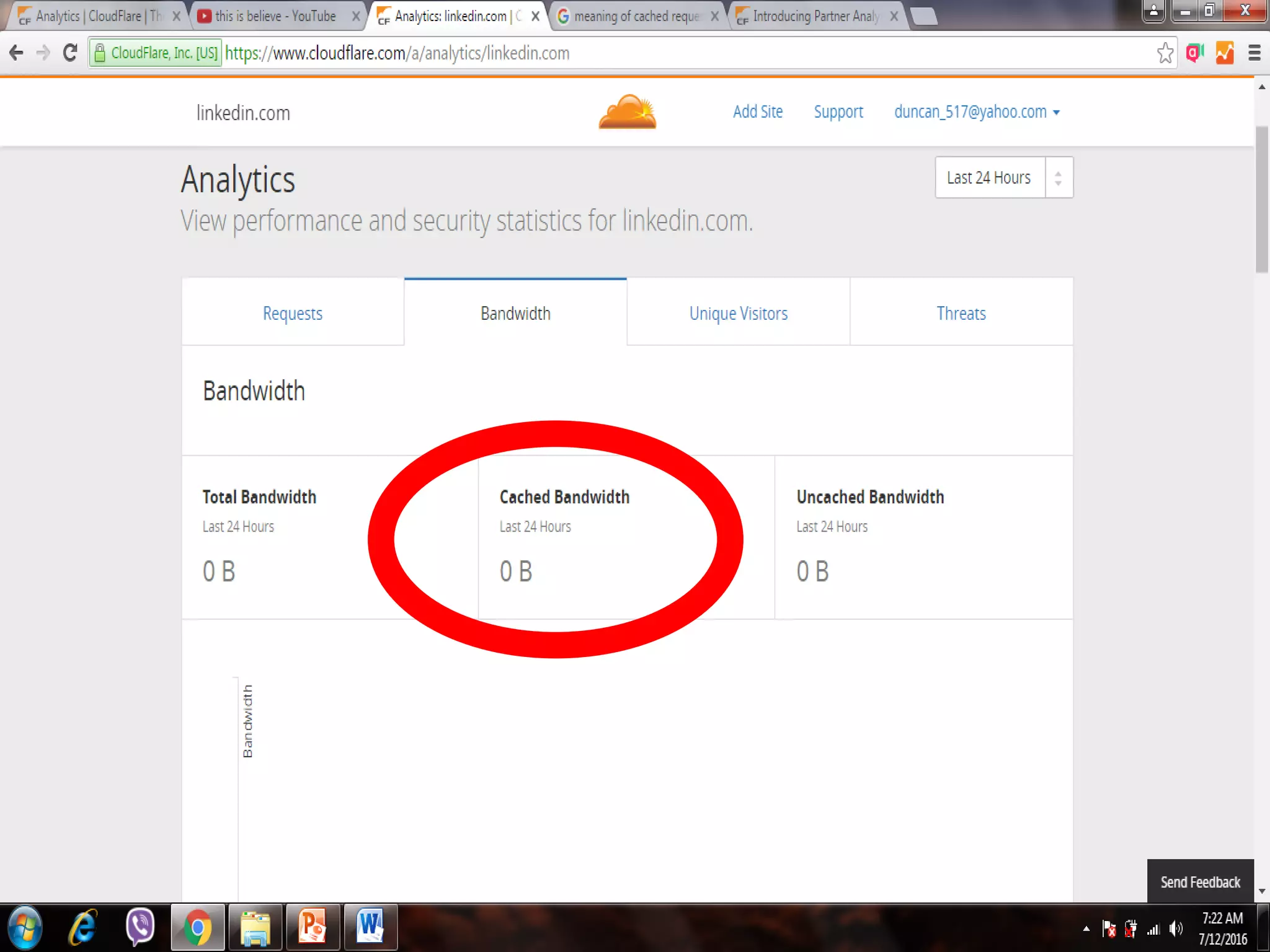Click the CloudFlare cloud logo
This screenshot has height=952, width=1270.
point(627,112)
